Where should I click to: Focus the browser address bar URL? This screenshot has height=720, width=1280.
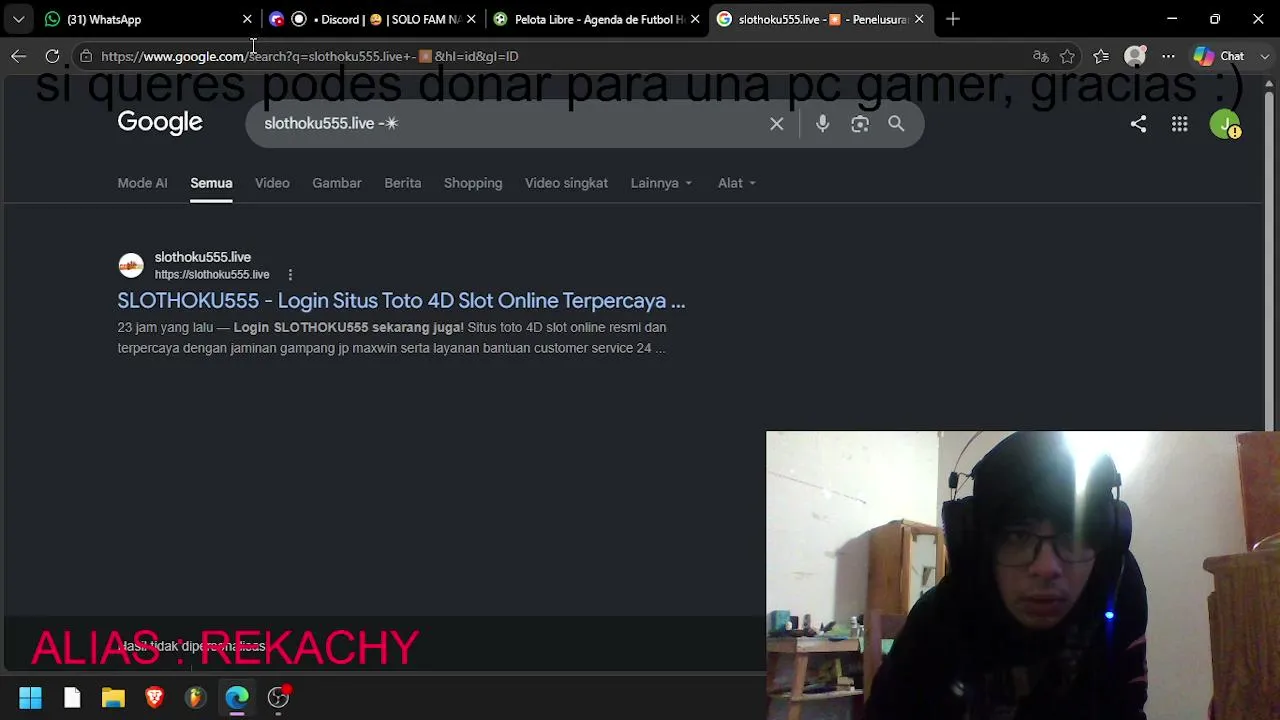[310, 56]
